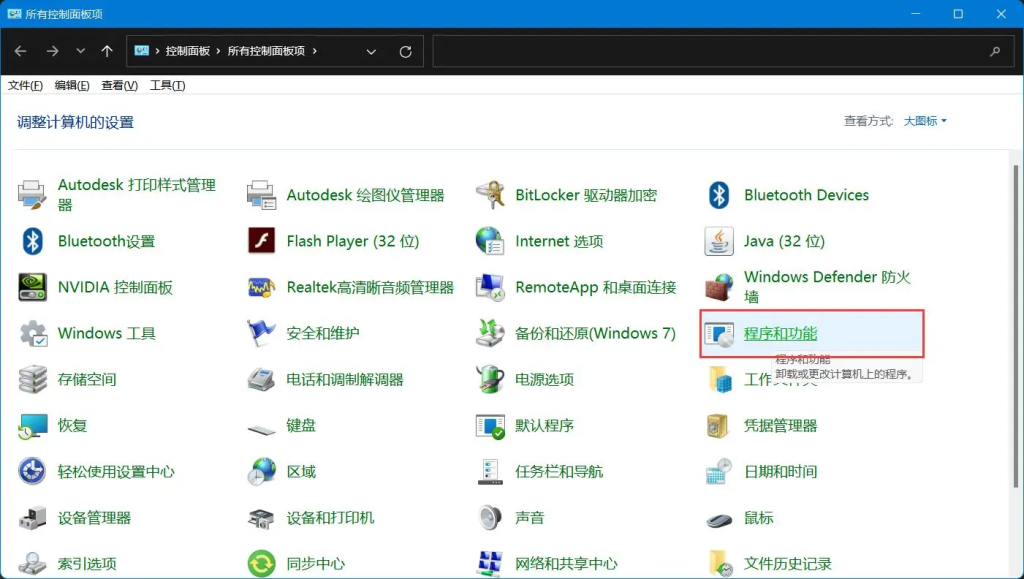Click the Flash Player (32 位) icon
1024x579 pixels.
[x=261, y=241]
